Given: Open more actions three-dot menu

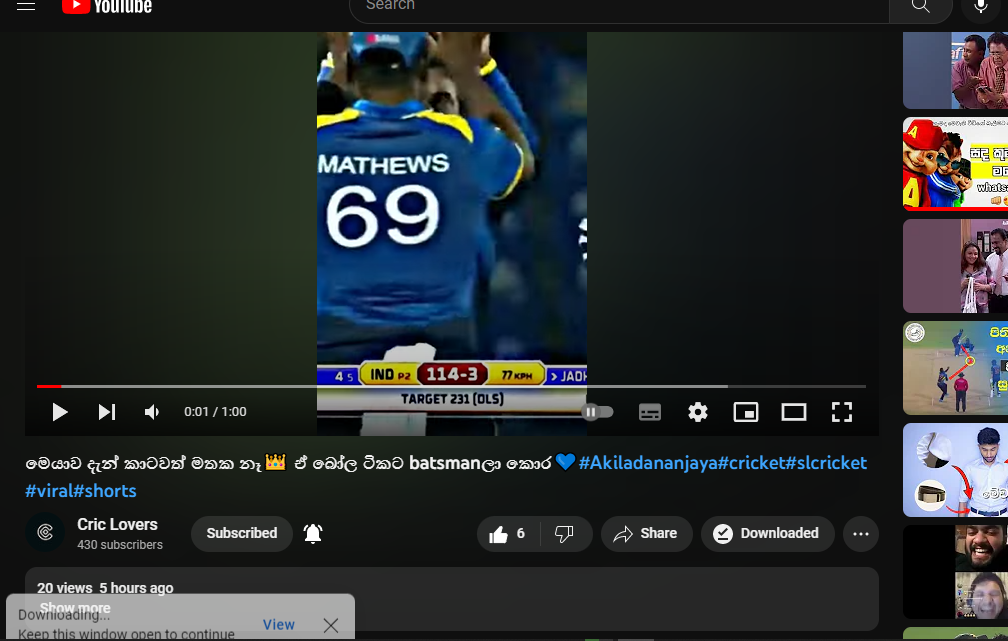Looking at the screenshot, I should click(x=861, y=534).
